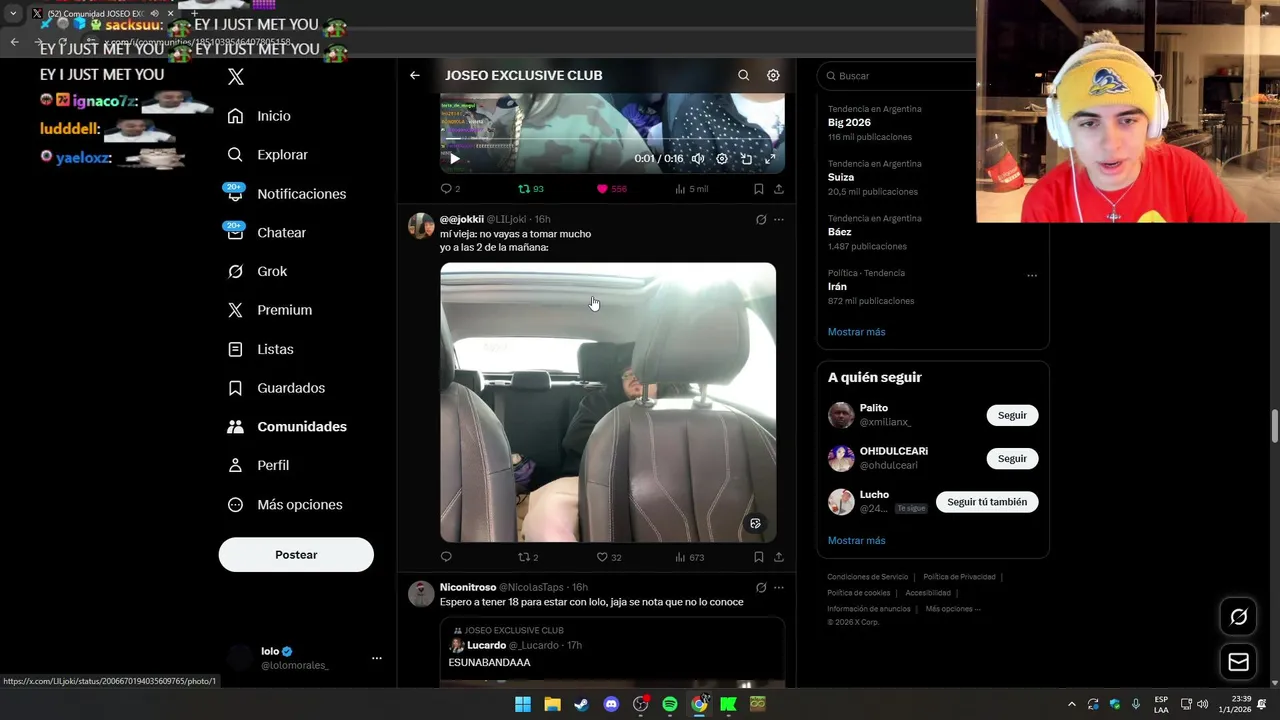Viewport: 1280px width, 720px height.
Task: Bookmark the video post
Action: tap(759, 189)
